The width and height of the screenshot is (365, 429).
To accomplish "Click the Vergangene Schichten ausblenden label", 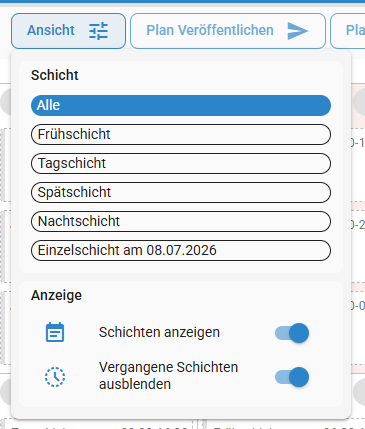I will (168, 376).
